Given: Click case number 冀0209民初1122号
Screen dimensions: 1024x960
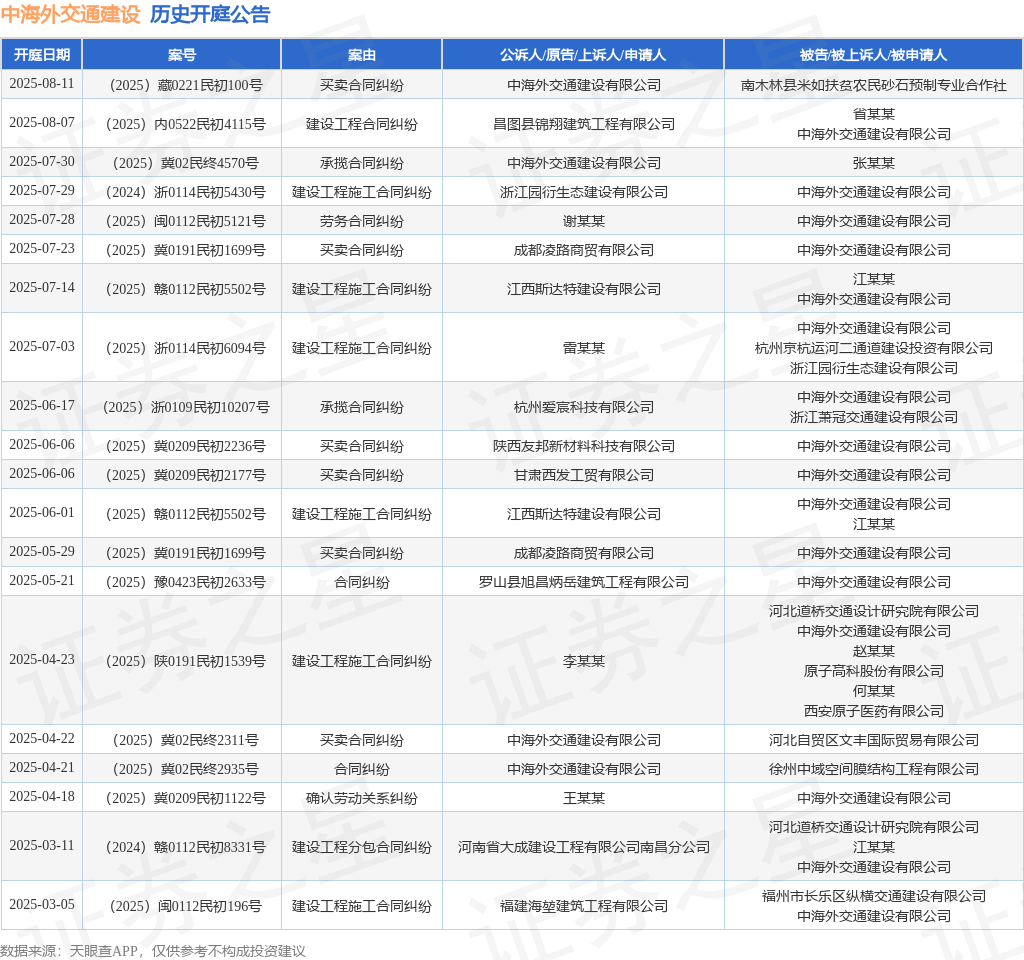Looking at the screenshot, I should tap(186, 798).
